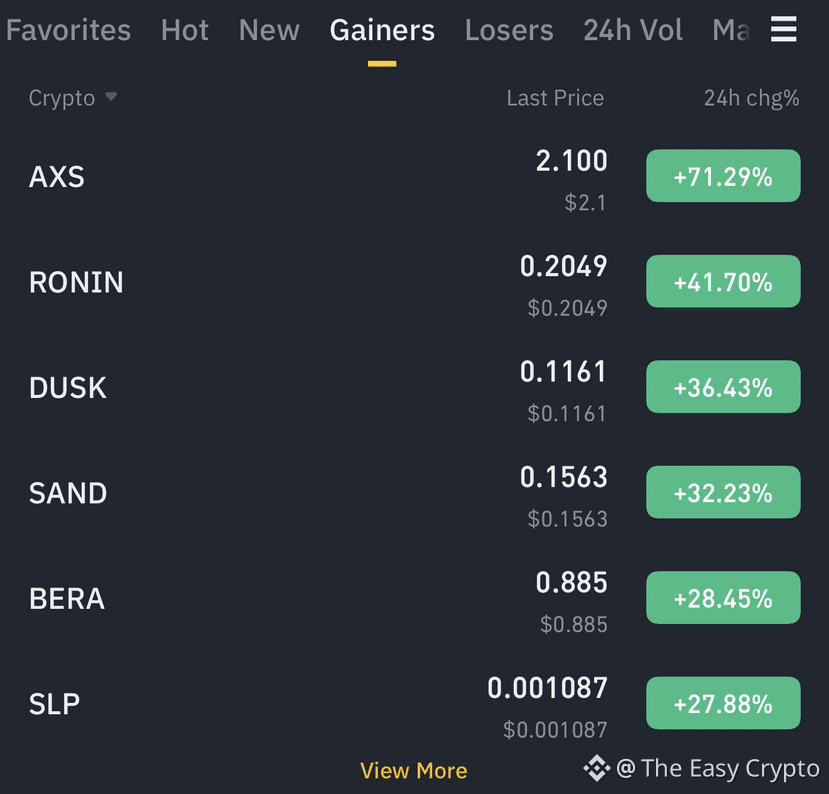Open the New tab
829x794 pixels.
coord(269,30)
